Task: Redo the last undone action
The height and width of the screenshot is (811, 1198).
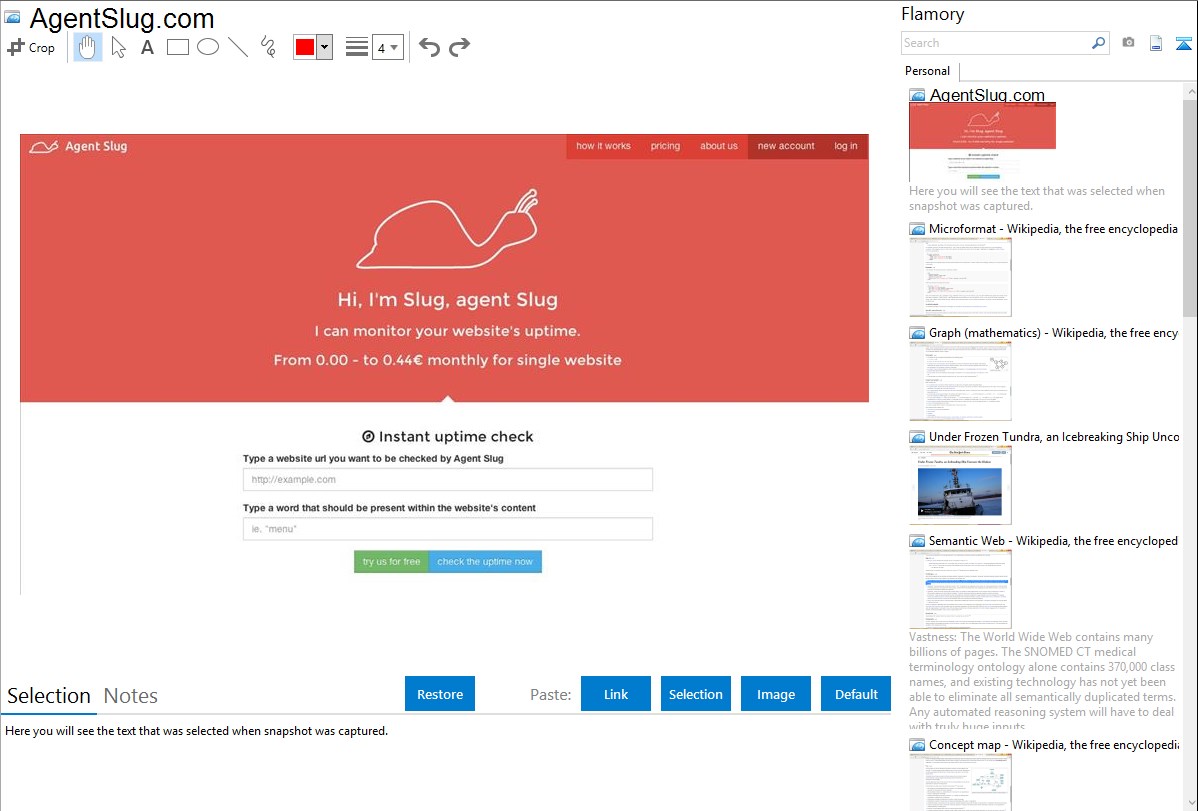Action: pos(459,47)
